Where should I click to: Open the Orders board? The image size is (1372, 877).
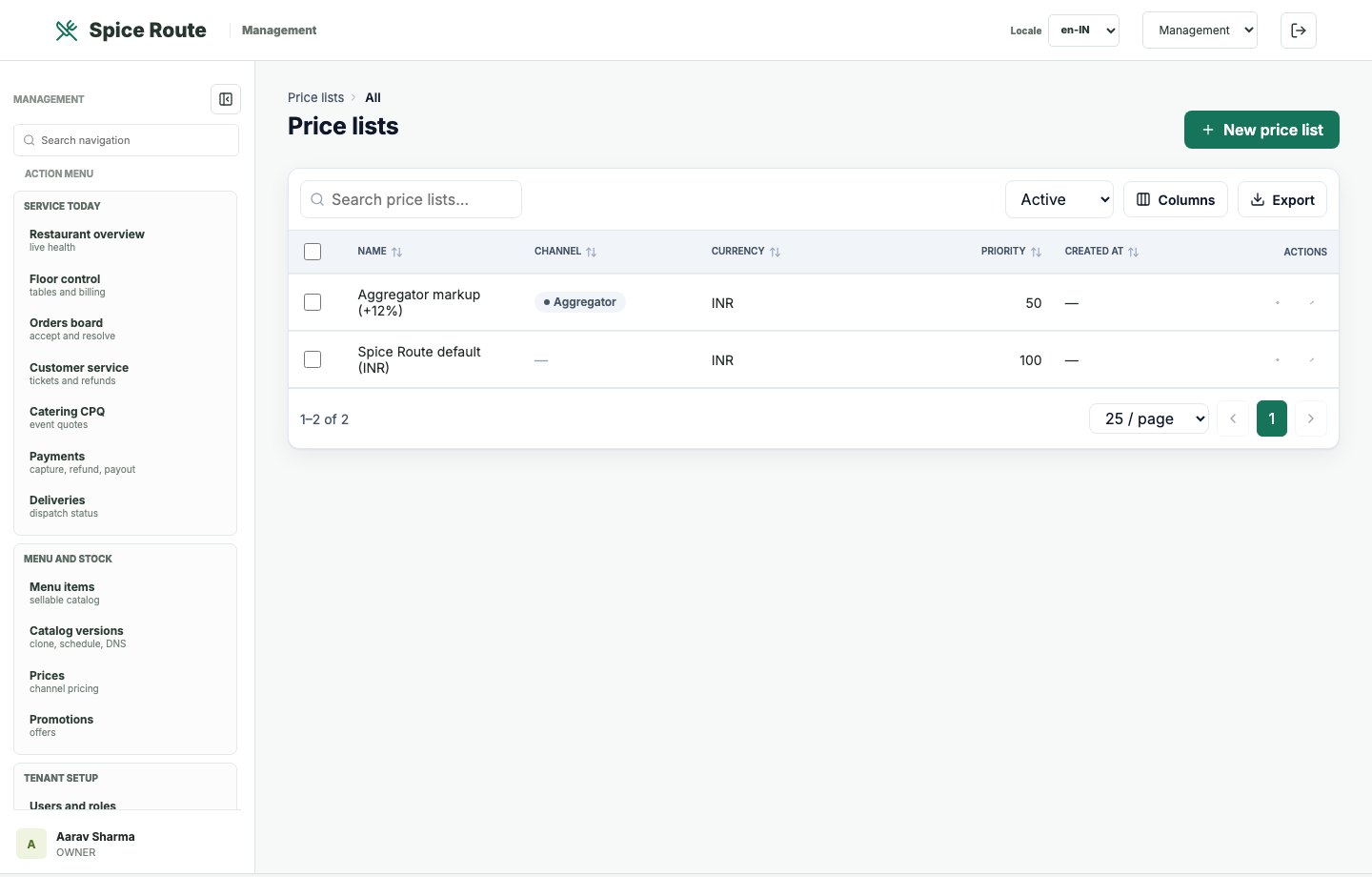[x=125, y=329]
